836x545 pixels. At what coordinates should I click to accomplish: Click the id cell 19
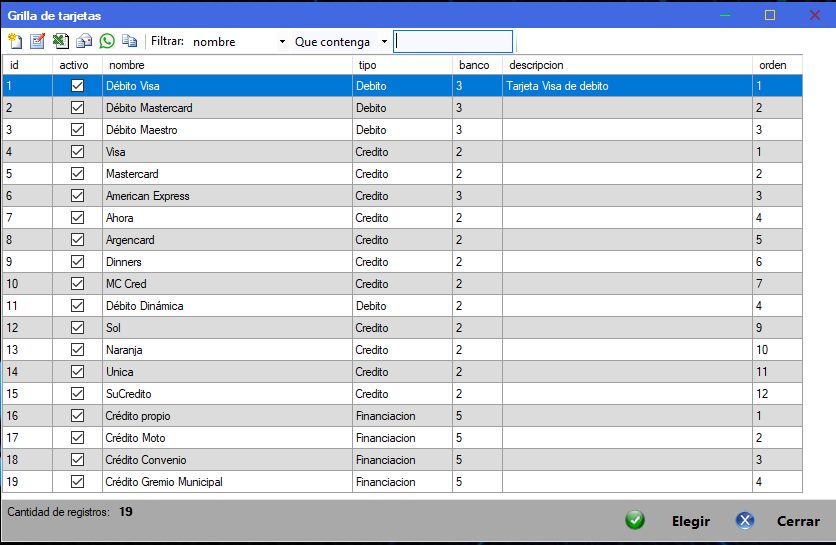pyautogui.click(x=27, y=482)
